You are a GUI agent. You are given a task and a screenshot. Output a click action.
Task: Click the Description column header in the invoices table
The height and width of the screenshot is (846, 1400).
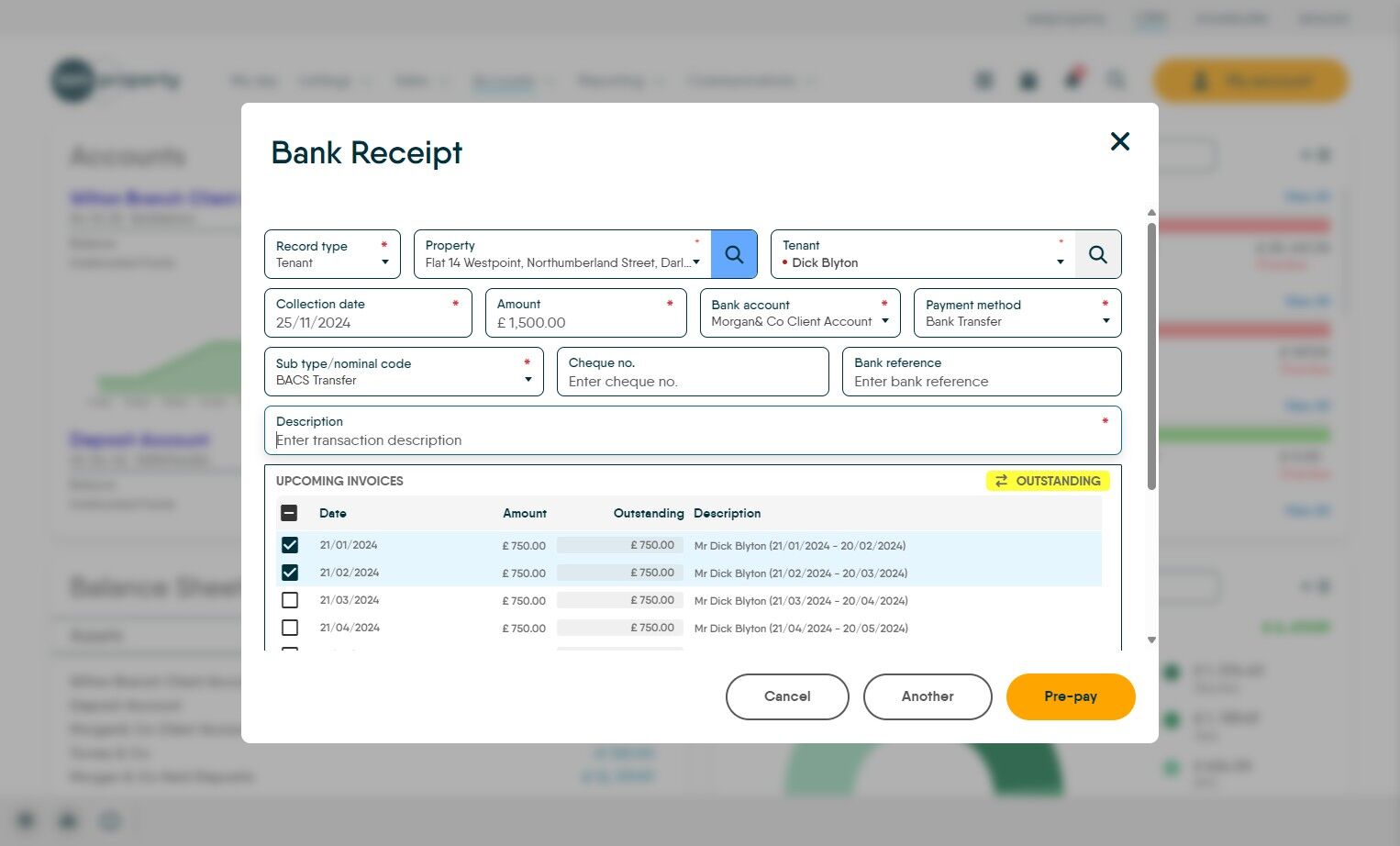pyautogui.click(x=728, y=514)
